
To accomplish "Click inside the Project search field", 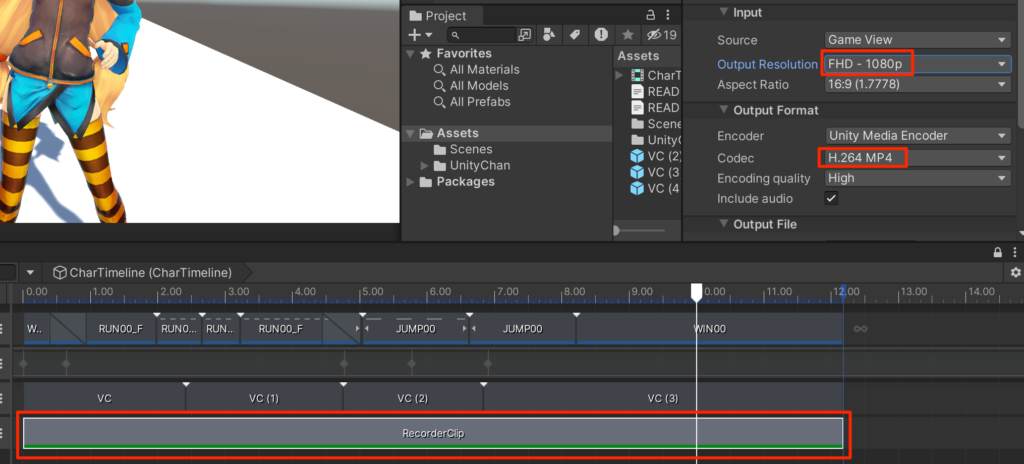I will pos(482,35).
